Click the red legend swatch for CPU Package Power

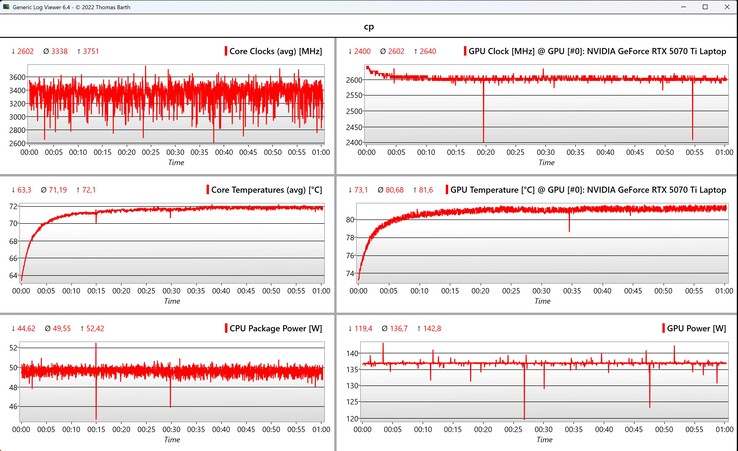[226, 328]
